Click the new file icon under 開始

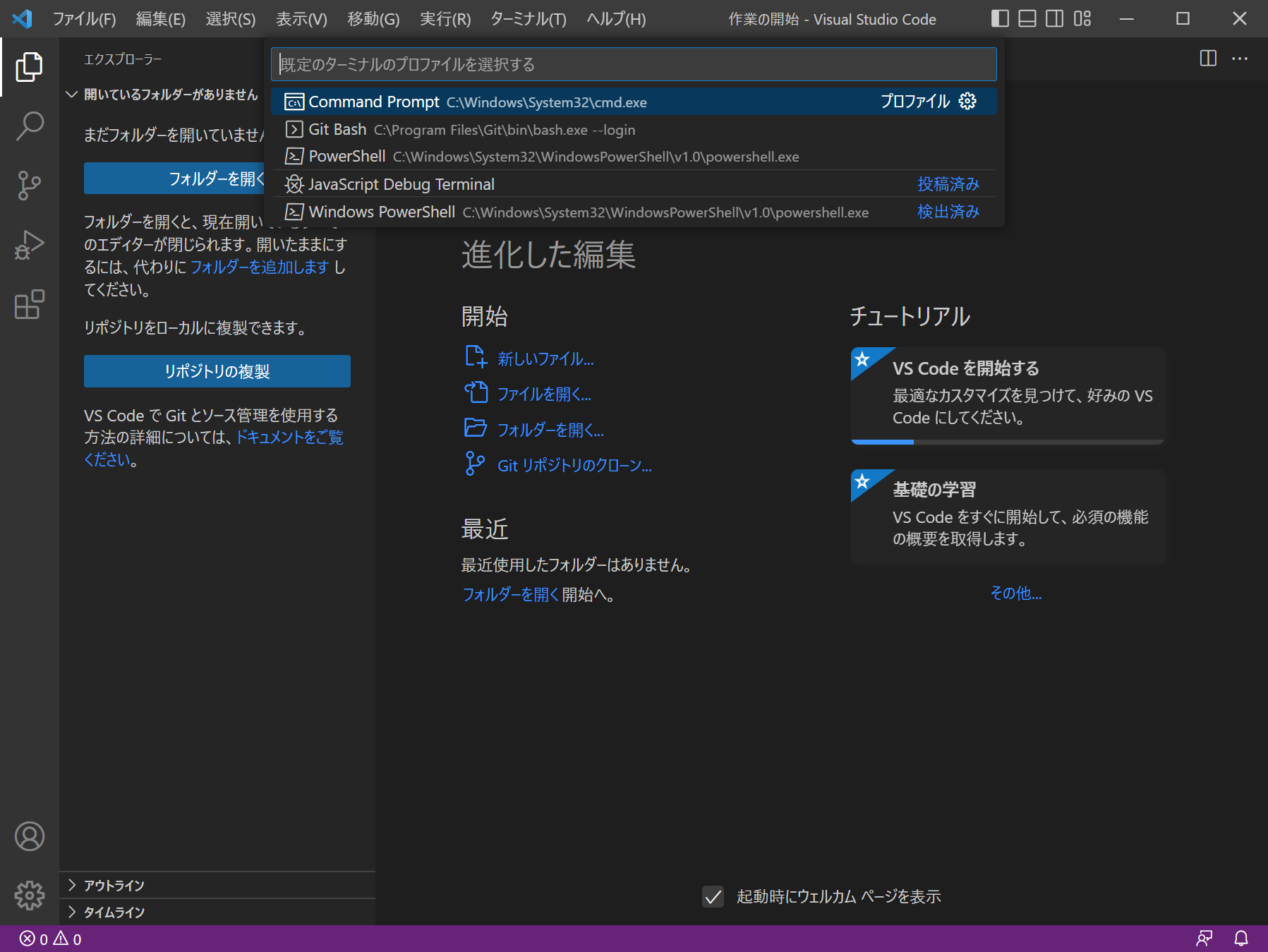click(476, 357)
